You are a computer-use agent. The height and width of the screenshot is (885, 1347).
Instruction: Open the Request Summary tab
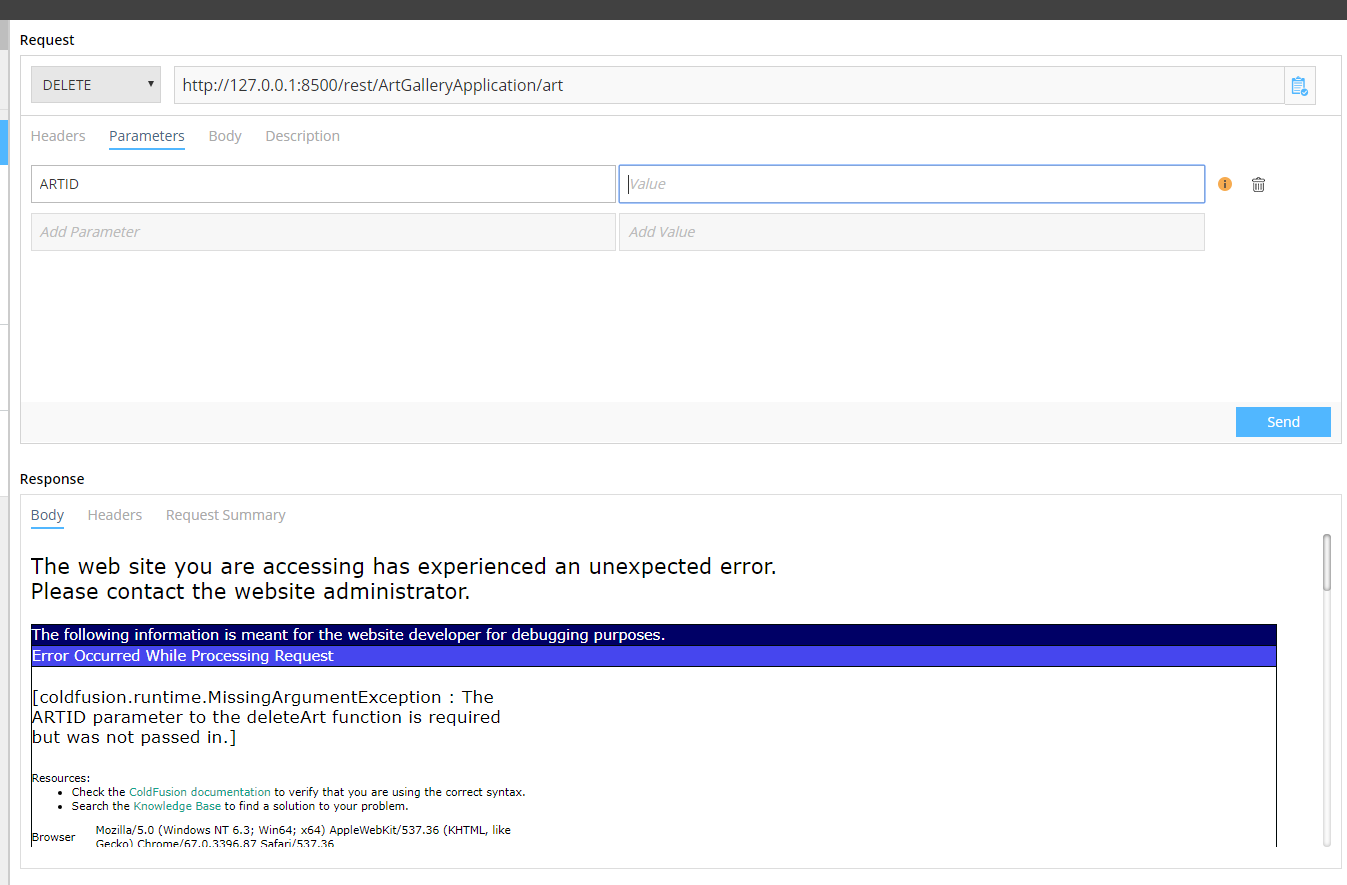pos(225,515)
